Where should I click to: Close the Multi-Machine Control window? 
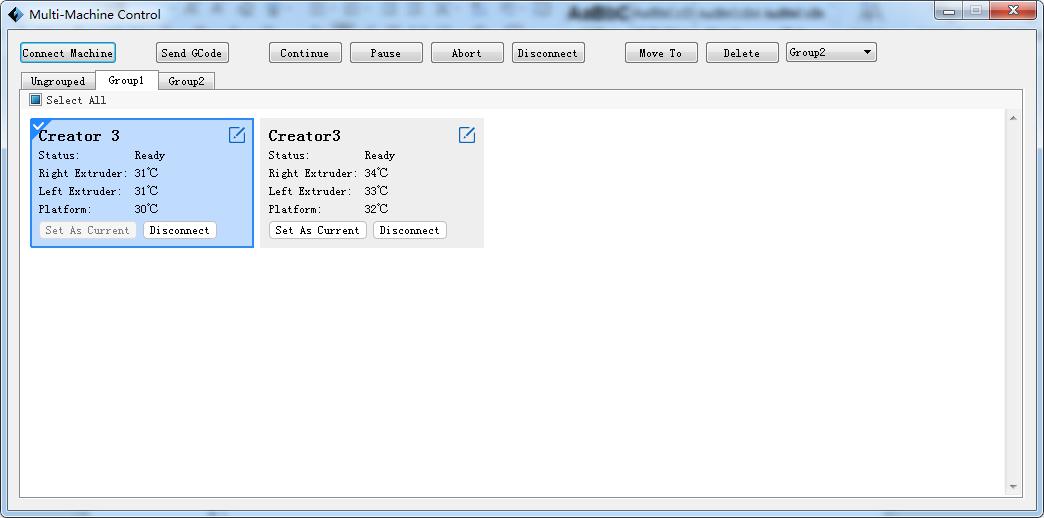click(1012, 11)
